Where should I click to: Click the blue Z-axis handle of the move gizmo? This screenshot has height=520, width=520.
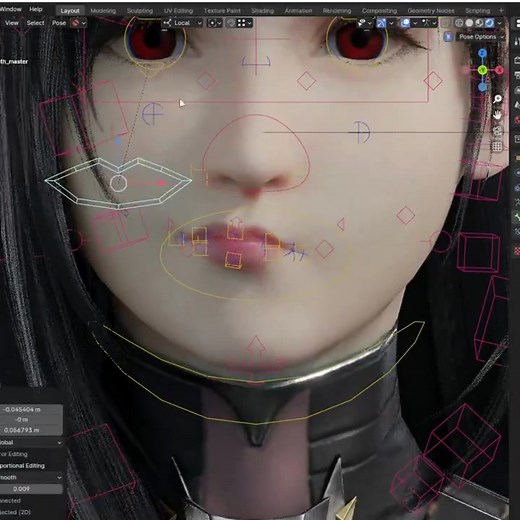118,141
